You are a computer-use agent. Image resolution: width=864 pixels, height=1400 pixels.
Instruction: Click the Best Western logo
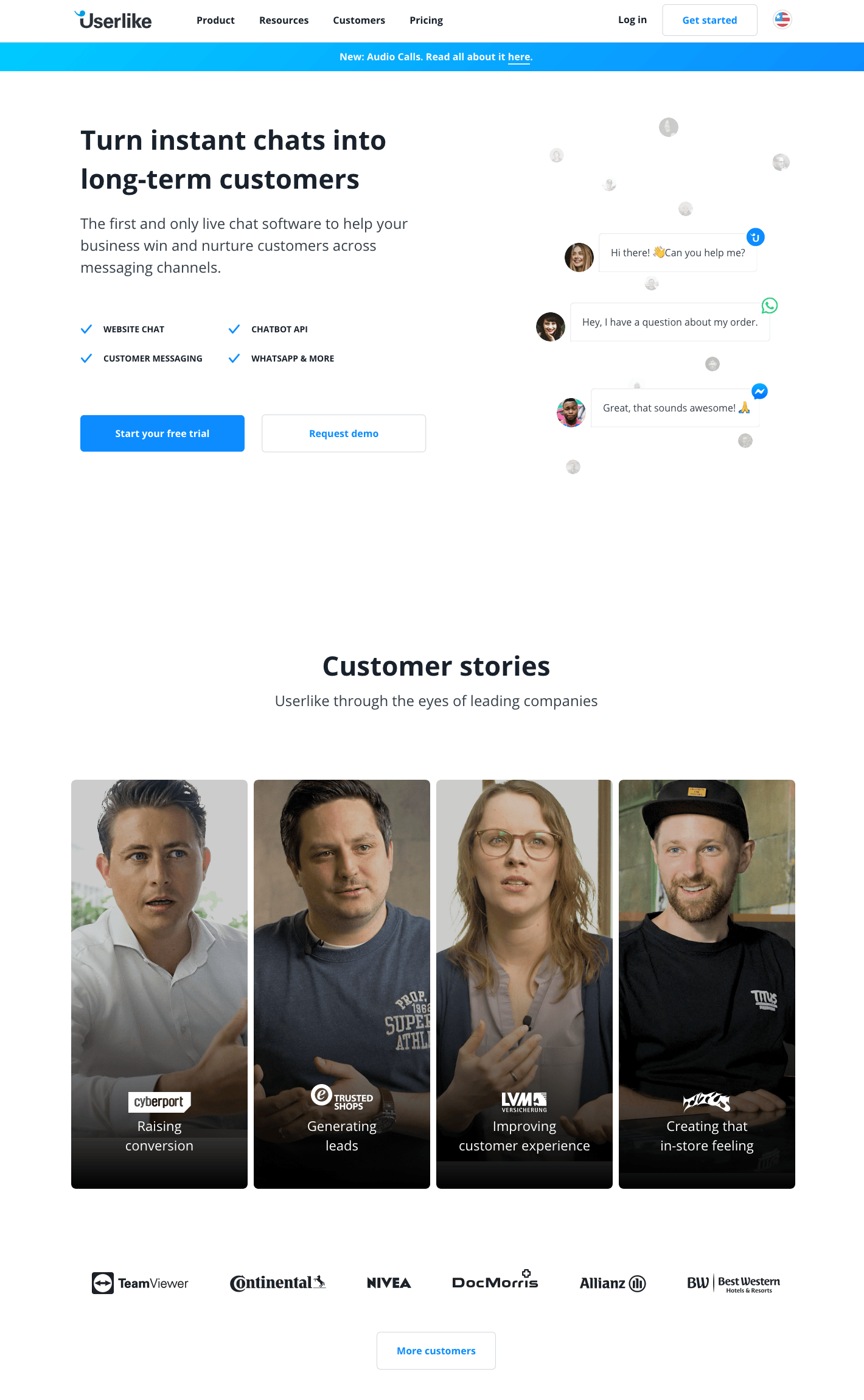733,1283
